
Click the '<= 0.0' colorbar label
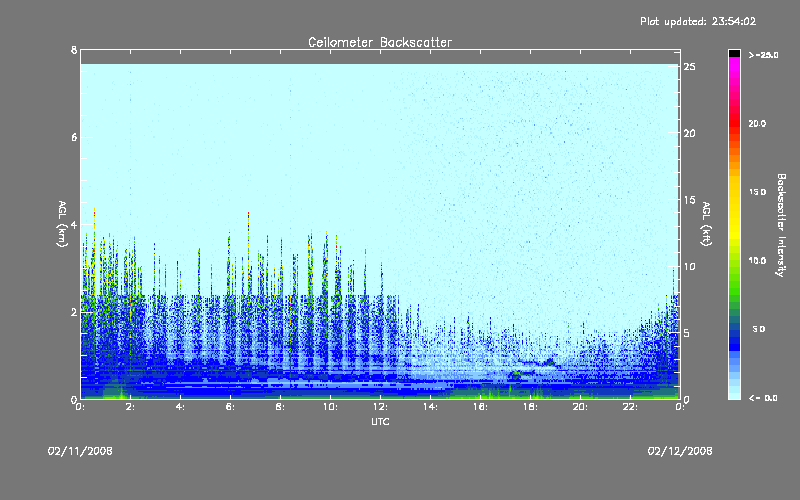pos(763,398)
